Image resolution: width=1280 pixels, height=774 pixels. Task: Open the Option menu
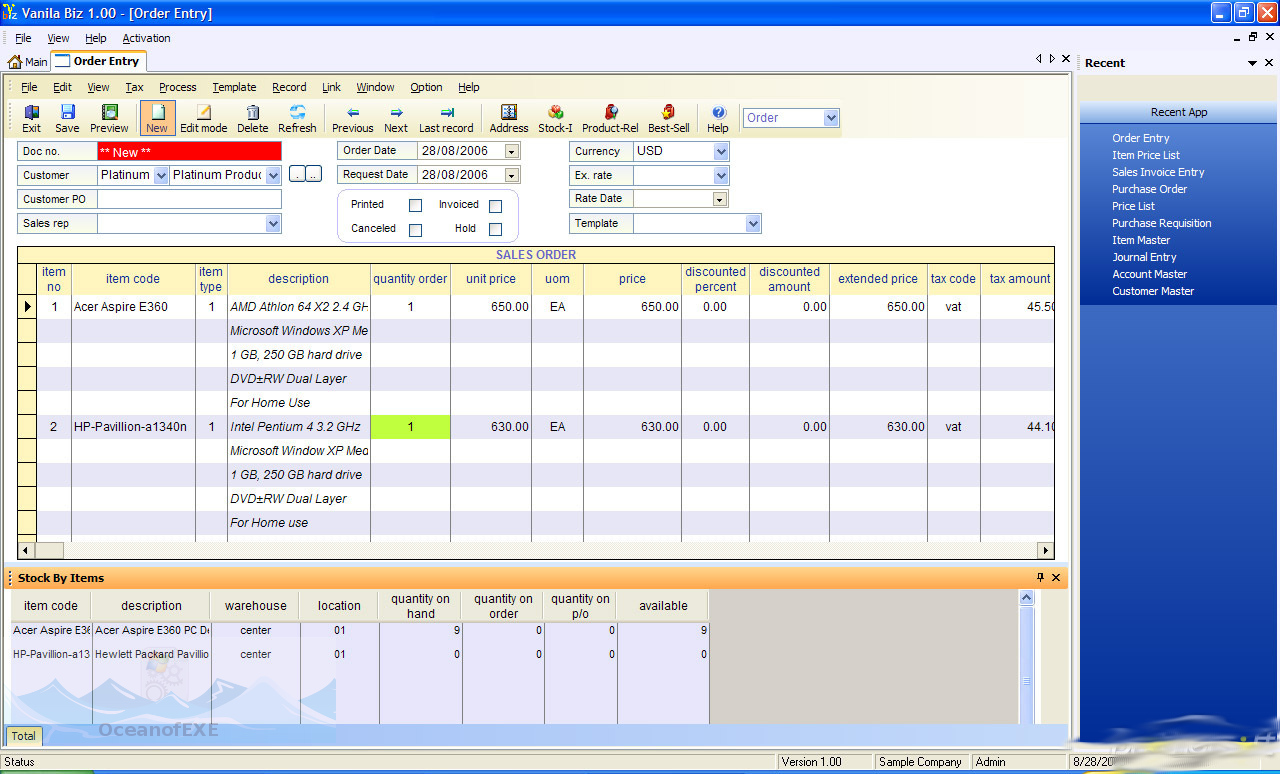pos(426,87)
